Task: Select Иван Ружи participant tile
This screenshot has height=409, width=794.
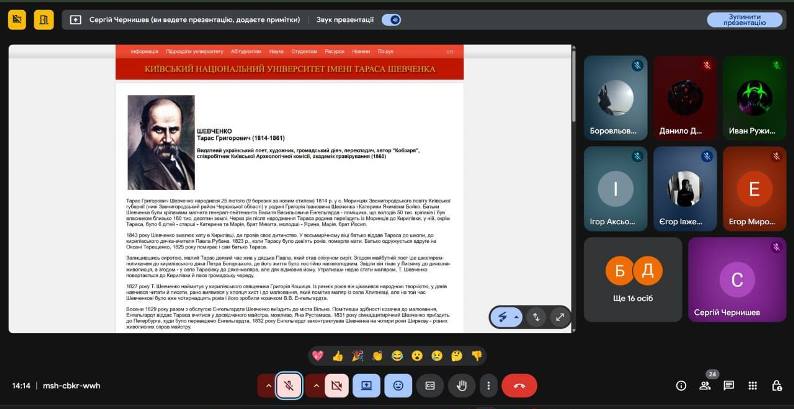Action: click(x=755, y=98)
